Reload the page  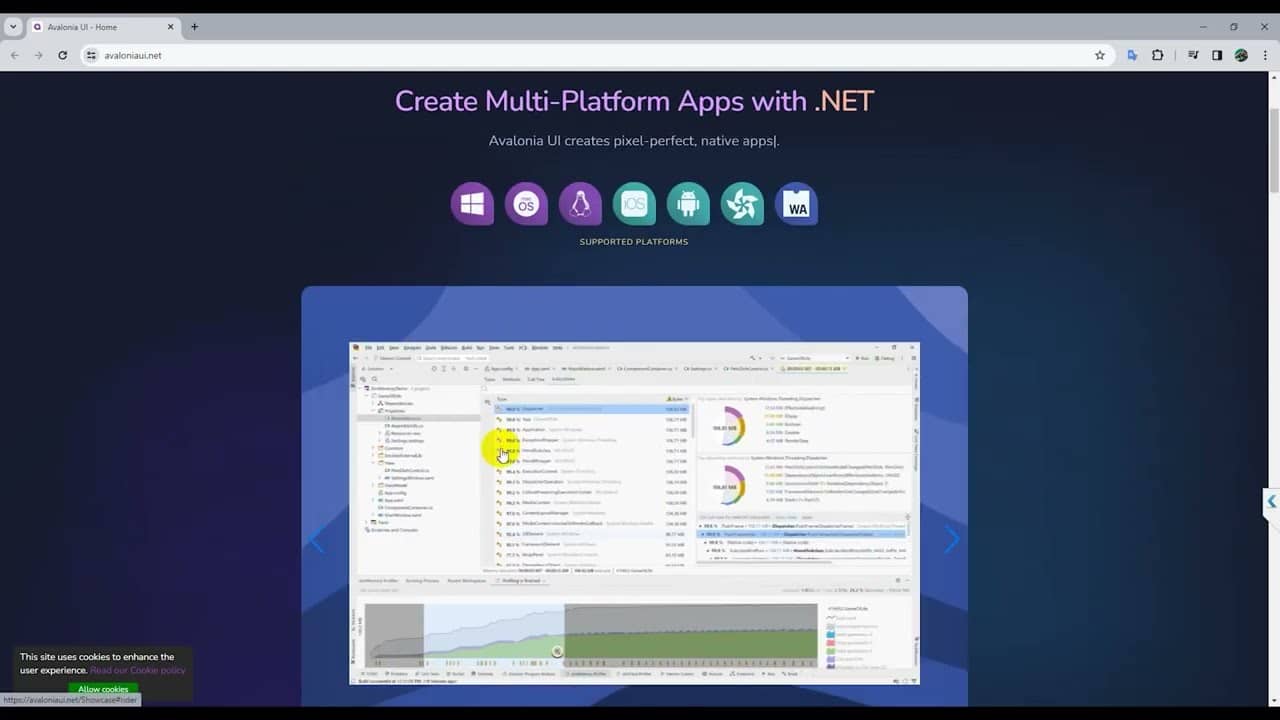click(x=62, y=55)
